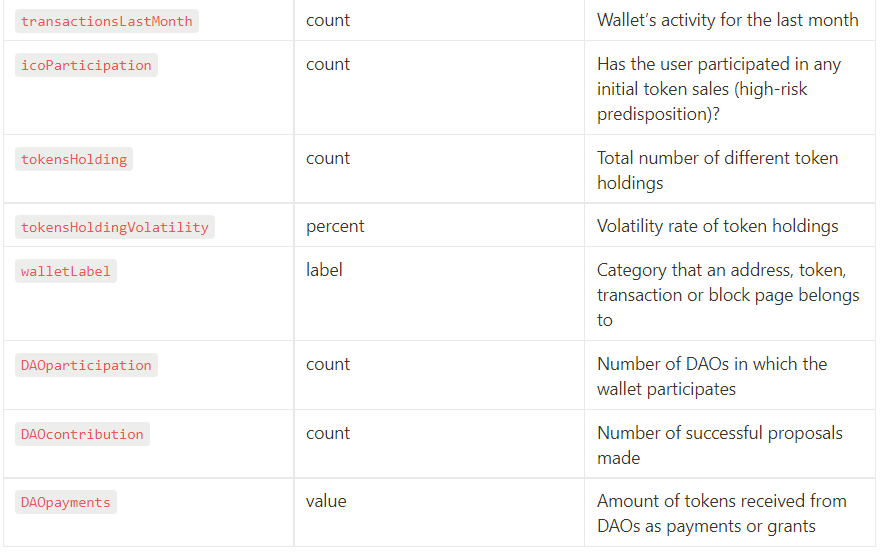Select the tokensHoldingVolatility code label
The height and width of the screenshot is (558, 884).
[x=114, y=227]
